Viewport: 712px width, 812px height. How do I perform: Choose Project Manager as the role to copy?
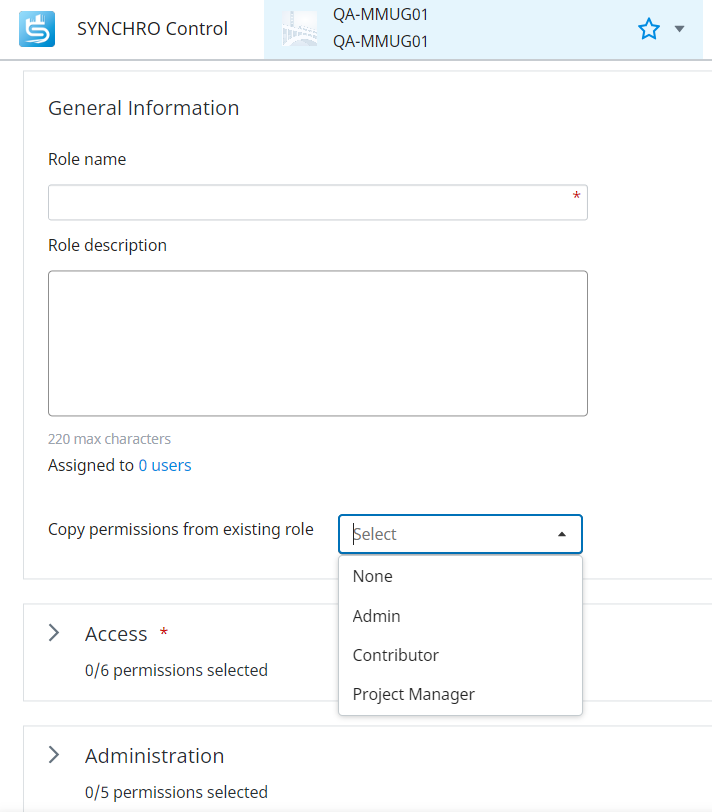[412, 694]
